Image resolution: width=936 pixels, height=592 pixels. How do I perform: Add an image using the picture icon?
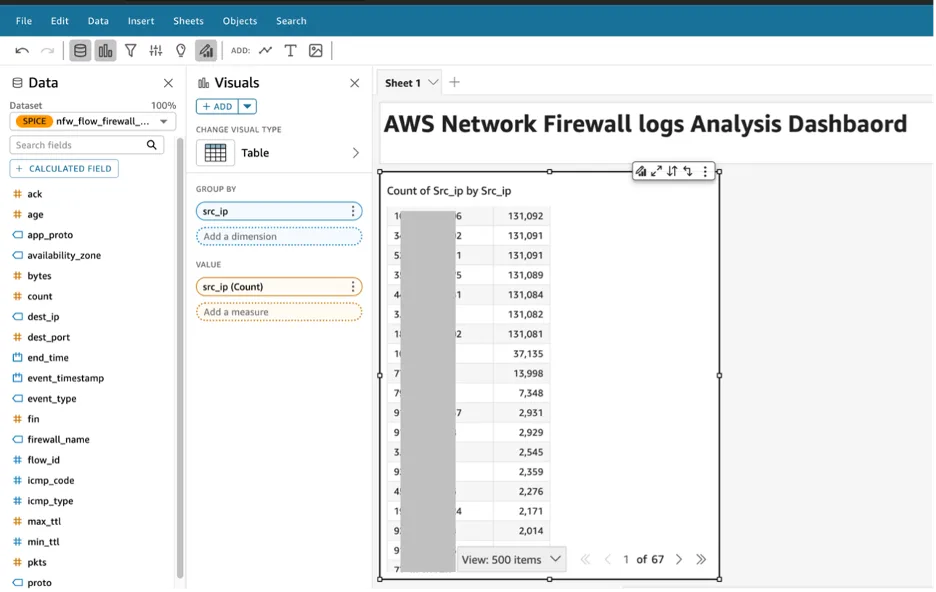pyautogui.click(x=316, y=51)
